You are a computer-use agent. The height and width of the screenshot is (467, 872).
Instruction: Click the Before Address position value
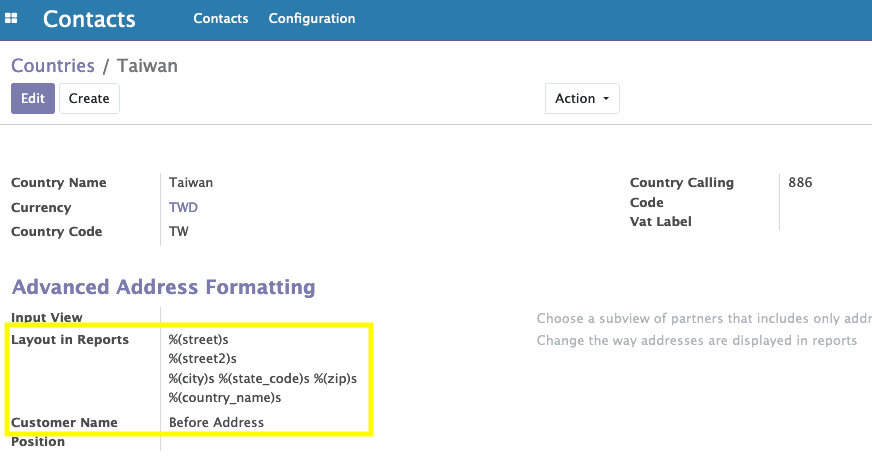tap(216, 423)
